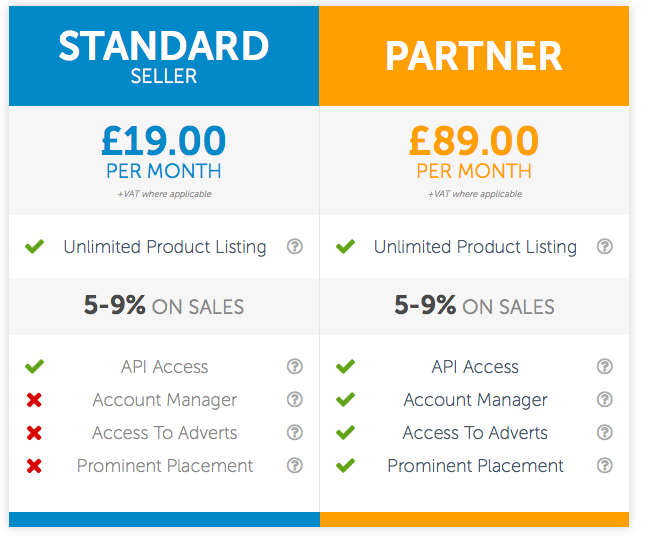Click red cross next to Standard Account Manager
The image size is (655, 545).
coord(34,400)
